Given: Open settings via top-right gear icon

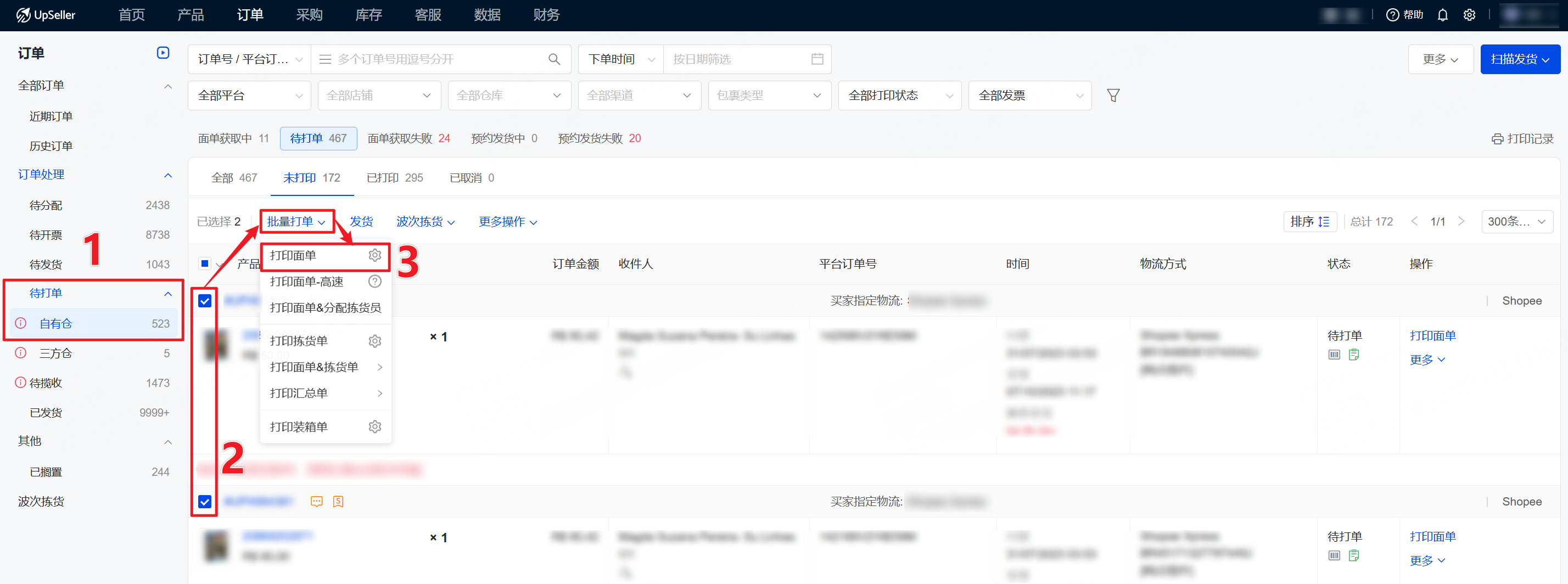Looking at the screenshot, I should (1469, 15).
